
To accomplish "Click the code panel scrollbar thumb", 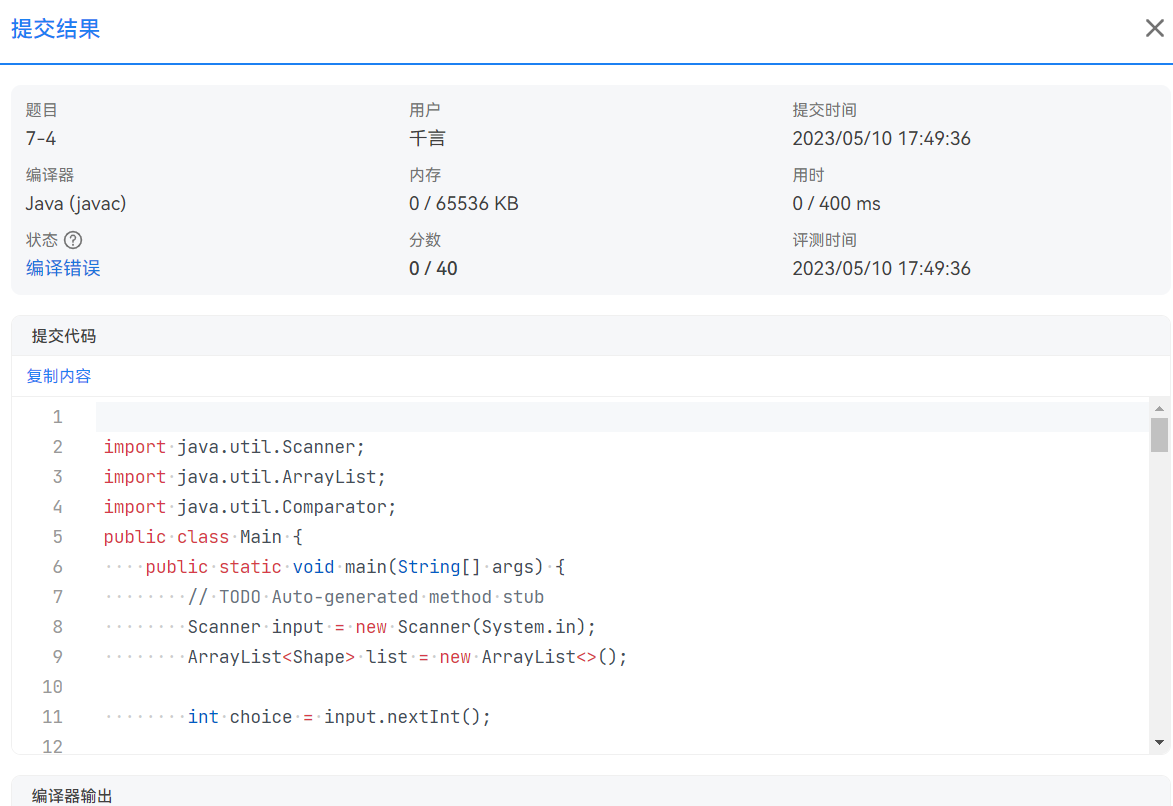I will tap(1159, 435).
